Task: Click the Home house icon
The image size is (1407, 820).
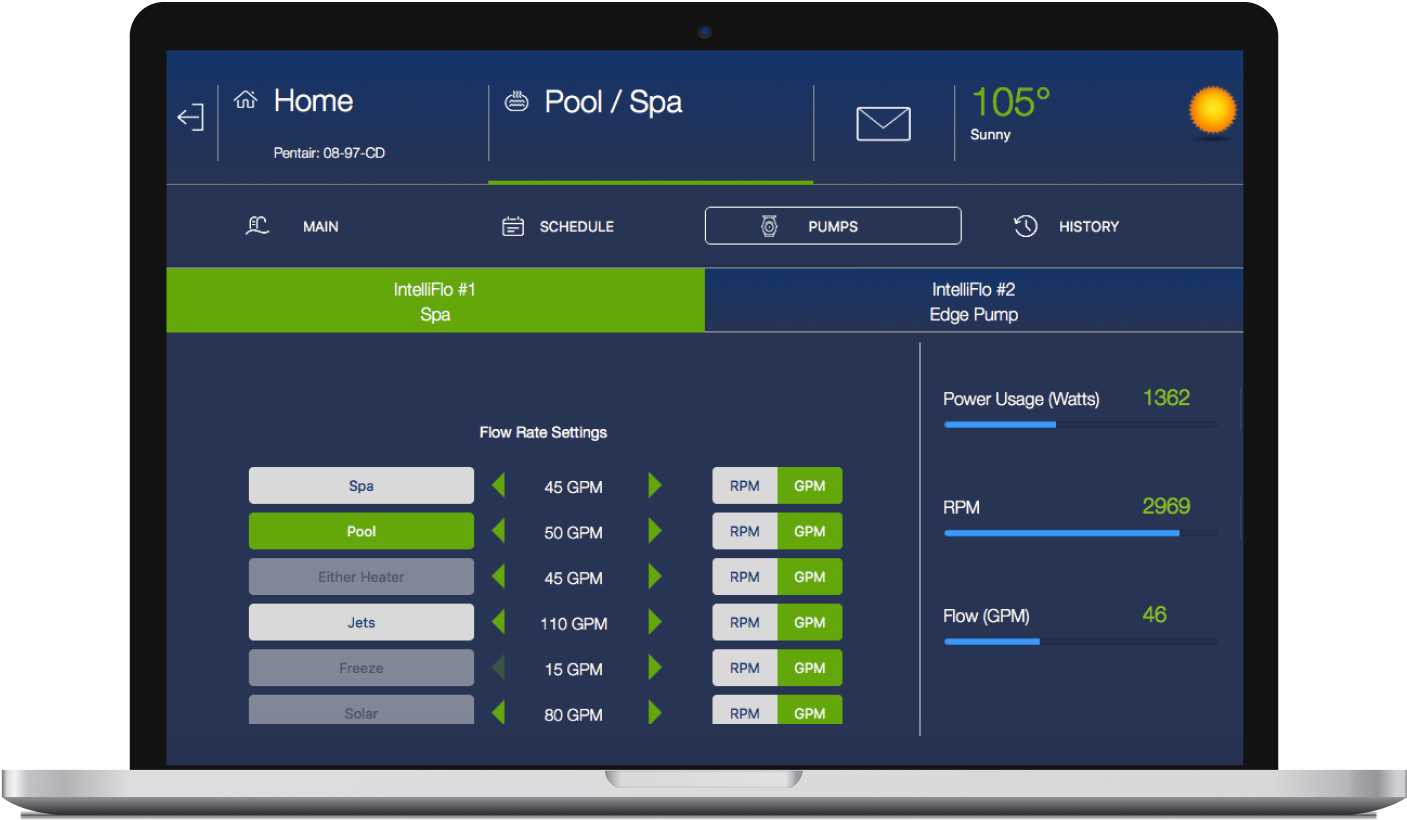Action: click(245, 100)
